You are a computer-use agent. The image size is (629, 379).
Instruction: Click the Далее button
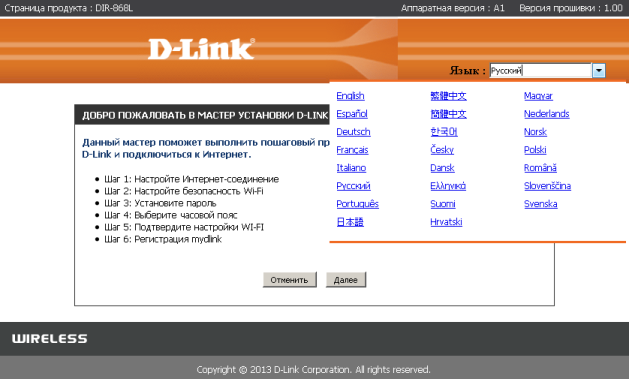(x=346, y=280)
